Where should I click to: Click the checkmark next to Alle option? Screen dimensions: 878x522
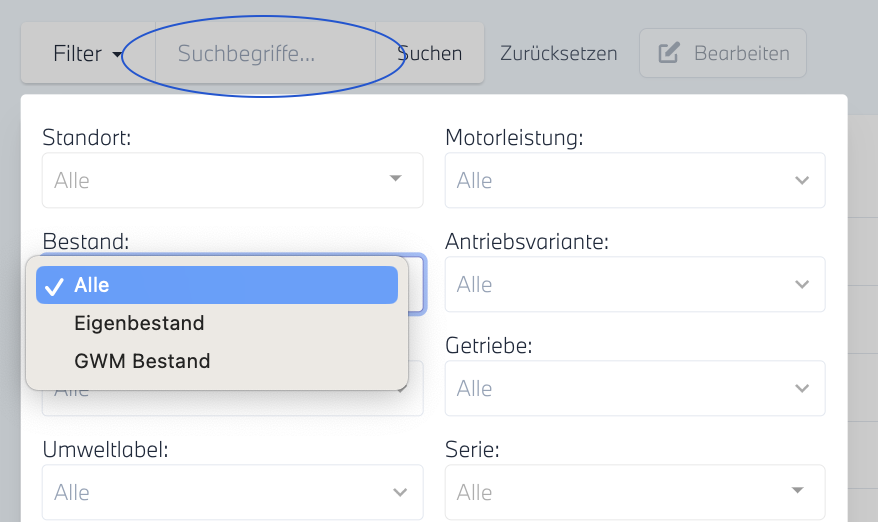point(55,286)
